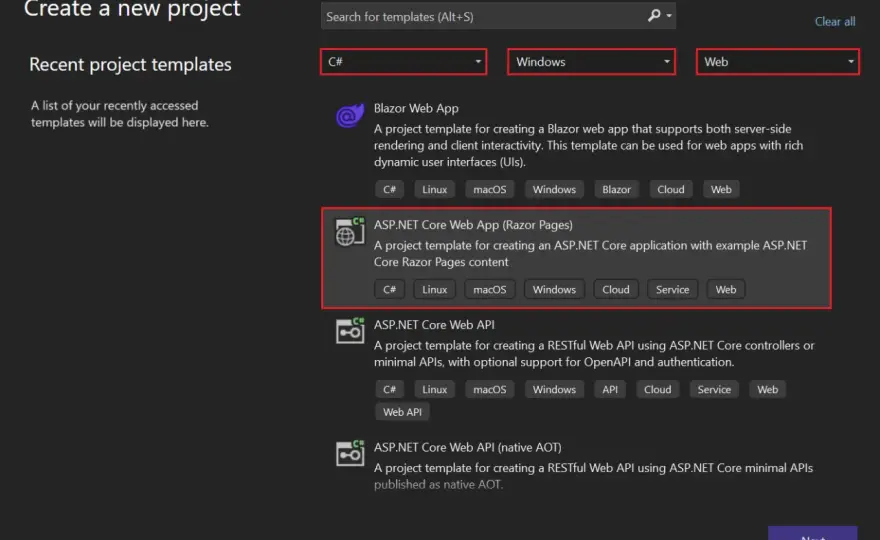Screen dimensions: 880x540
Task: Open the C# language filter dropdown
Action: pos(404,62)
